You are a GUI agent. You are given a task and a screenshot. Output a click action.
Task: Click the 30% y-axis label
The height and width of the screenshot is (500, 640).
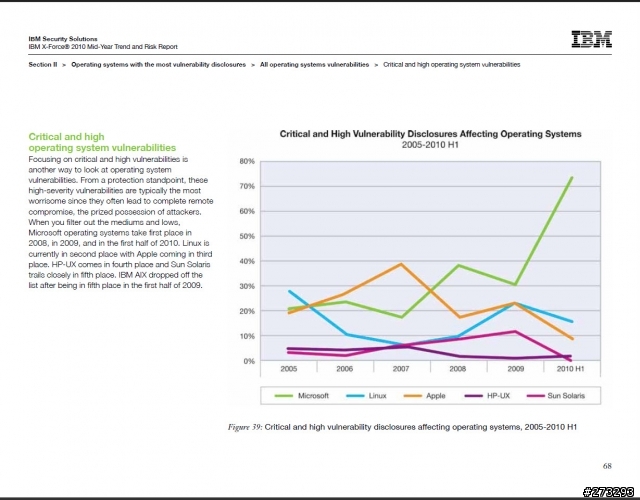(247, 286)
